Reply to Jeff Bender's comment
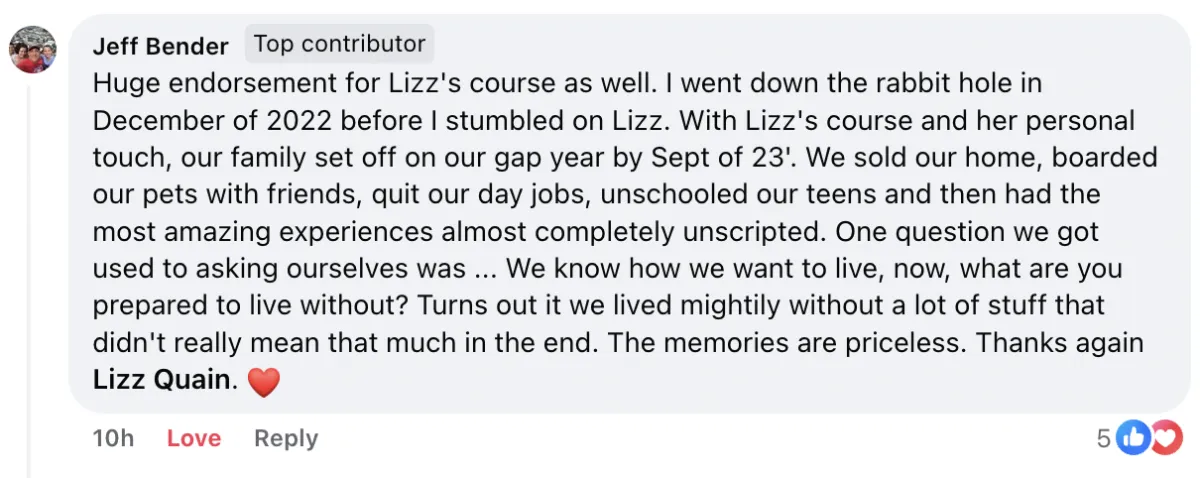 click(286, 438)
